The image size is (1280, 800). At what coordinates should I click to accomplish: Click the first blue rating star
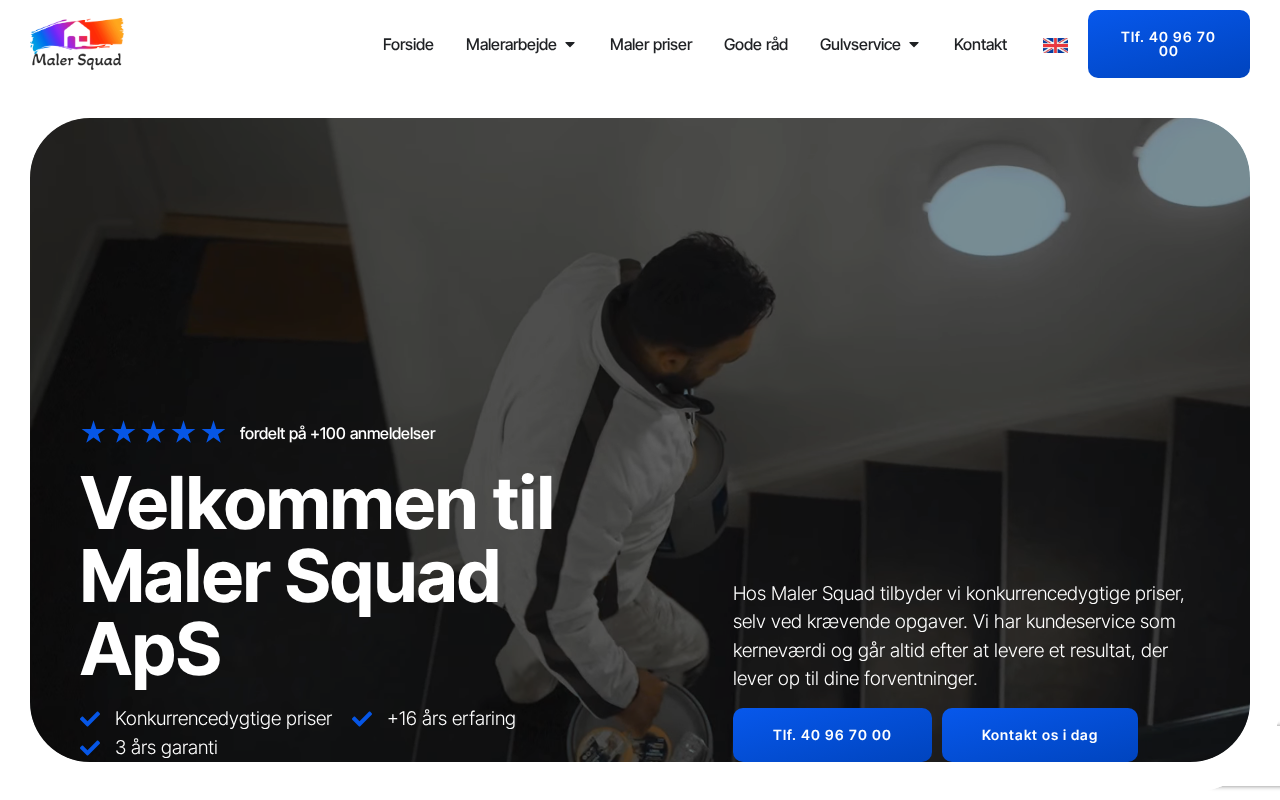coord(93,432)
